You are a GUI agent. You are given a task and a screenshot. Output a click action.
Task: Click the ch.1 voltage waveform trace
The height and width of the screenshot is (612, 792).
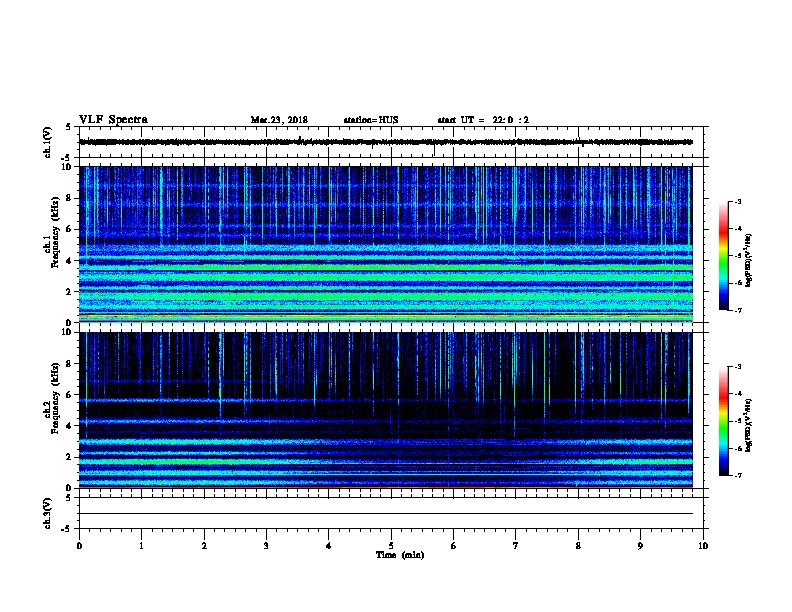(x=385, y=142)
